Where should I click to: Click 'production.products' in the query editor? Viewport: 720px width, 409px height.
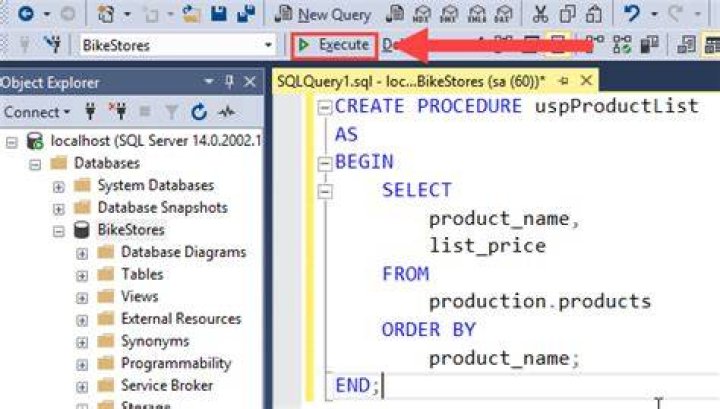pyautogui.click(x=540, y=302)
